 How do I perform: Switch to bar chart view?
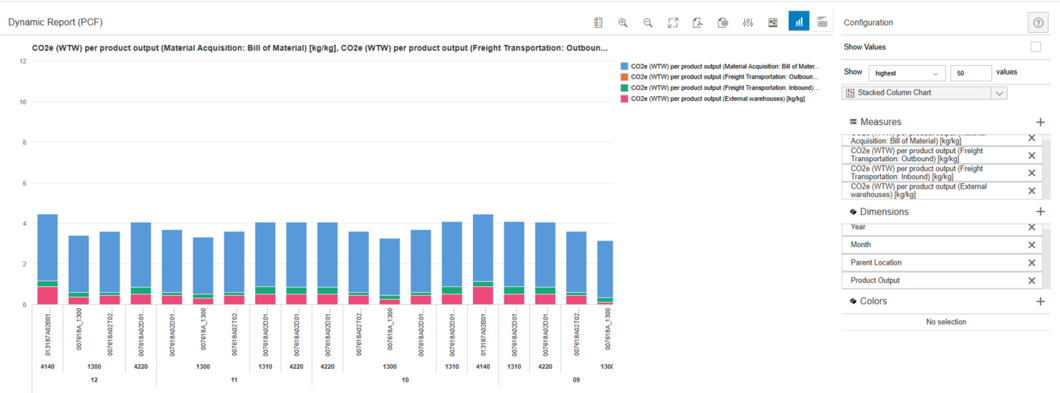point(798,22)
